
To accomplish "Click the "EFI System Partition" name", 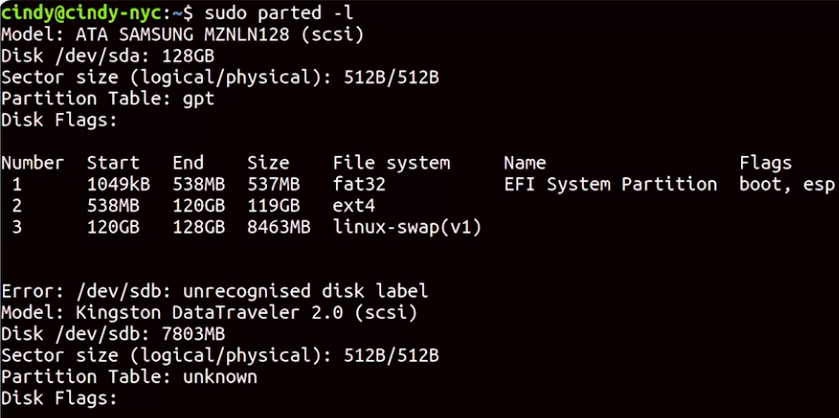I will tap(611, 184).
